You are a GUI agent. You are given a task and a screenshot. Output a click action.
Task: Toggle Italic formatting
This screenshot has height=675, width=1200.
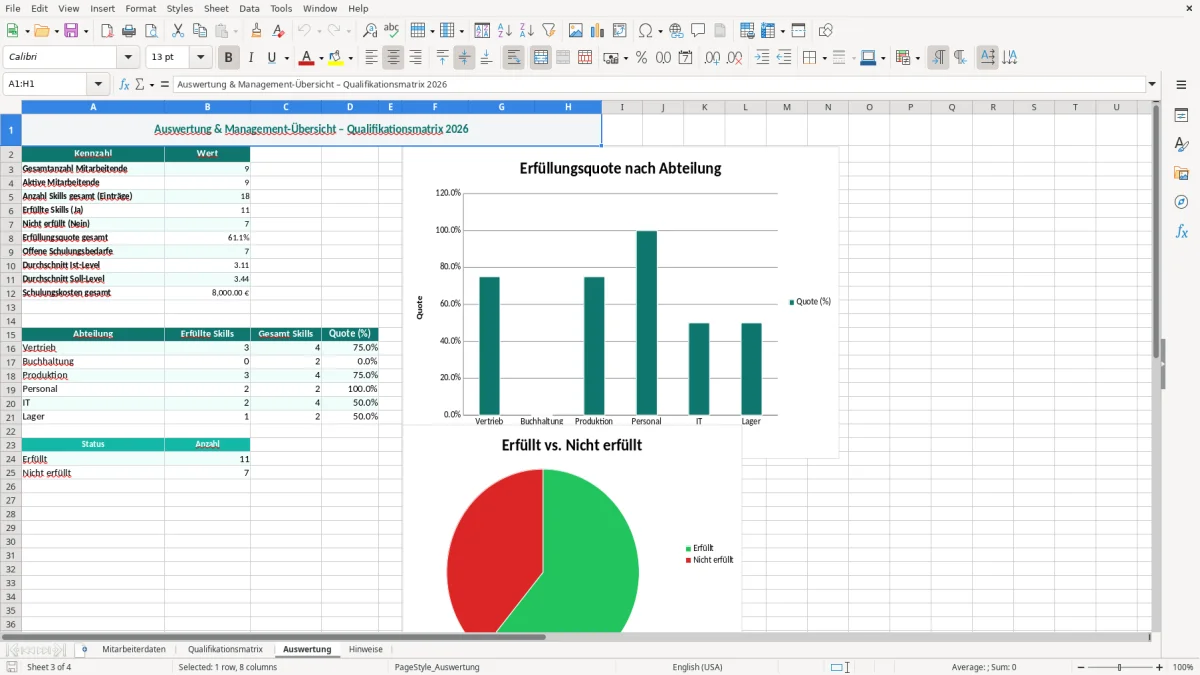point(251,58)
